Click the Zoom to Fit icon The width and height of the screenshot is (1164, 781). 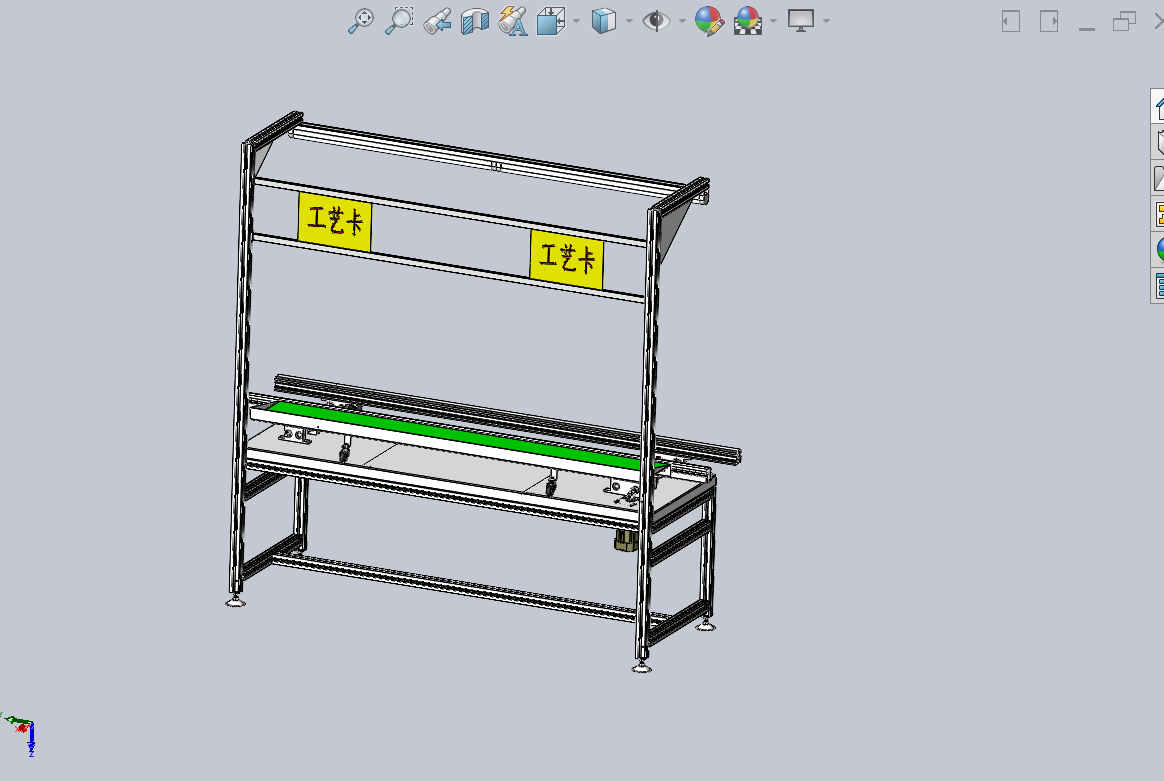pos(361,21)
